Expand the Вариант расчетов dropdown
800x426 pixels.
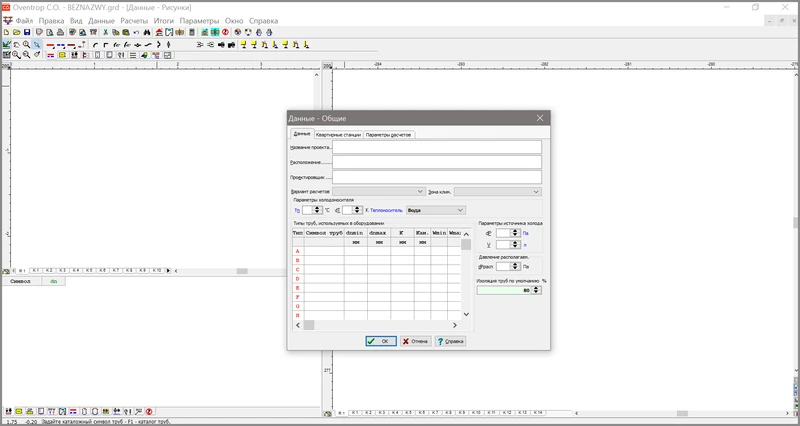coord(420,191)
